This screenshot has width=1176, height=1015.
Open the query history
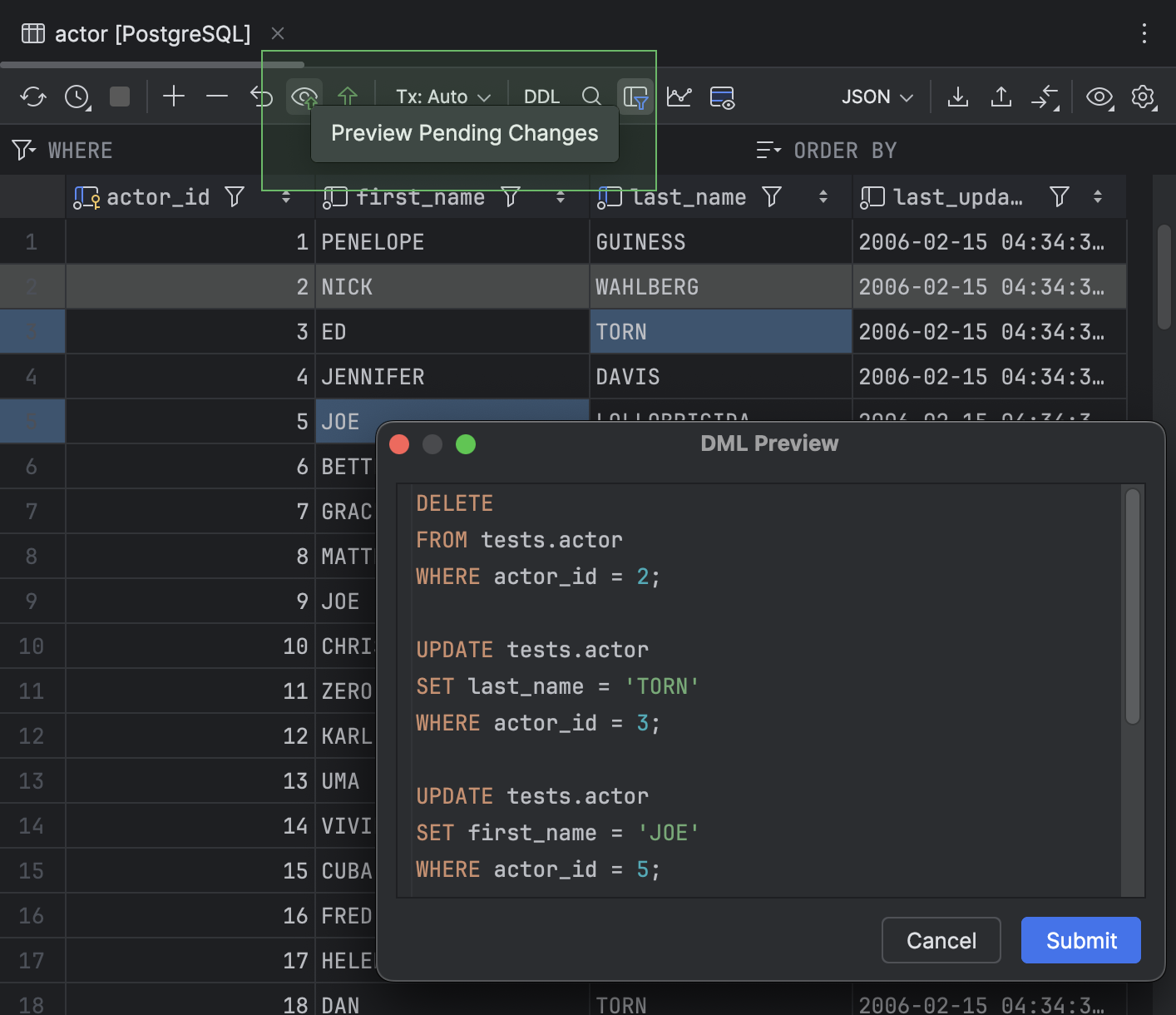pyautogui.click(x=77, y=97)
